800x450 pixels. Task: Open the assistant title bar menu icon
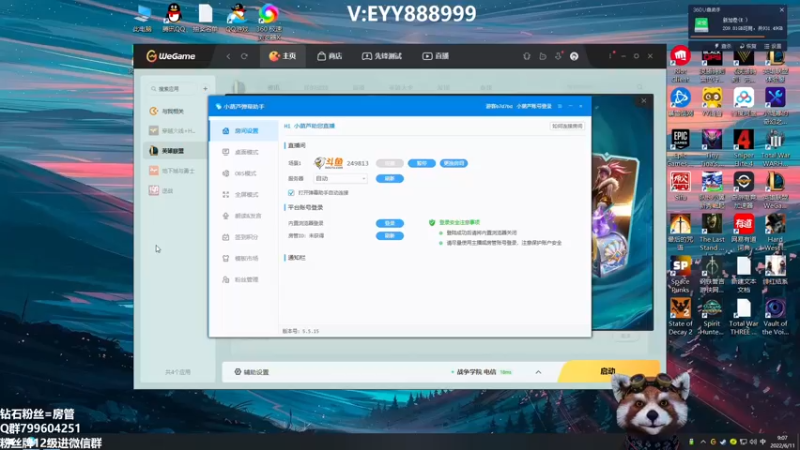(560, 106)
